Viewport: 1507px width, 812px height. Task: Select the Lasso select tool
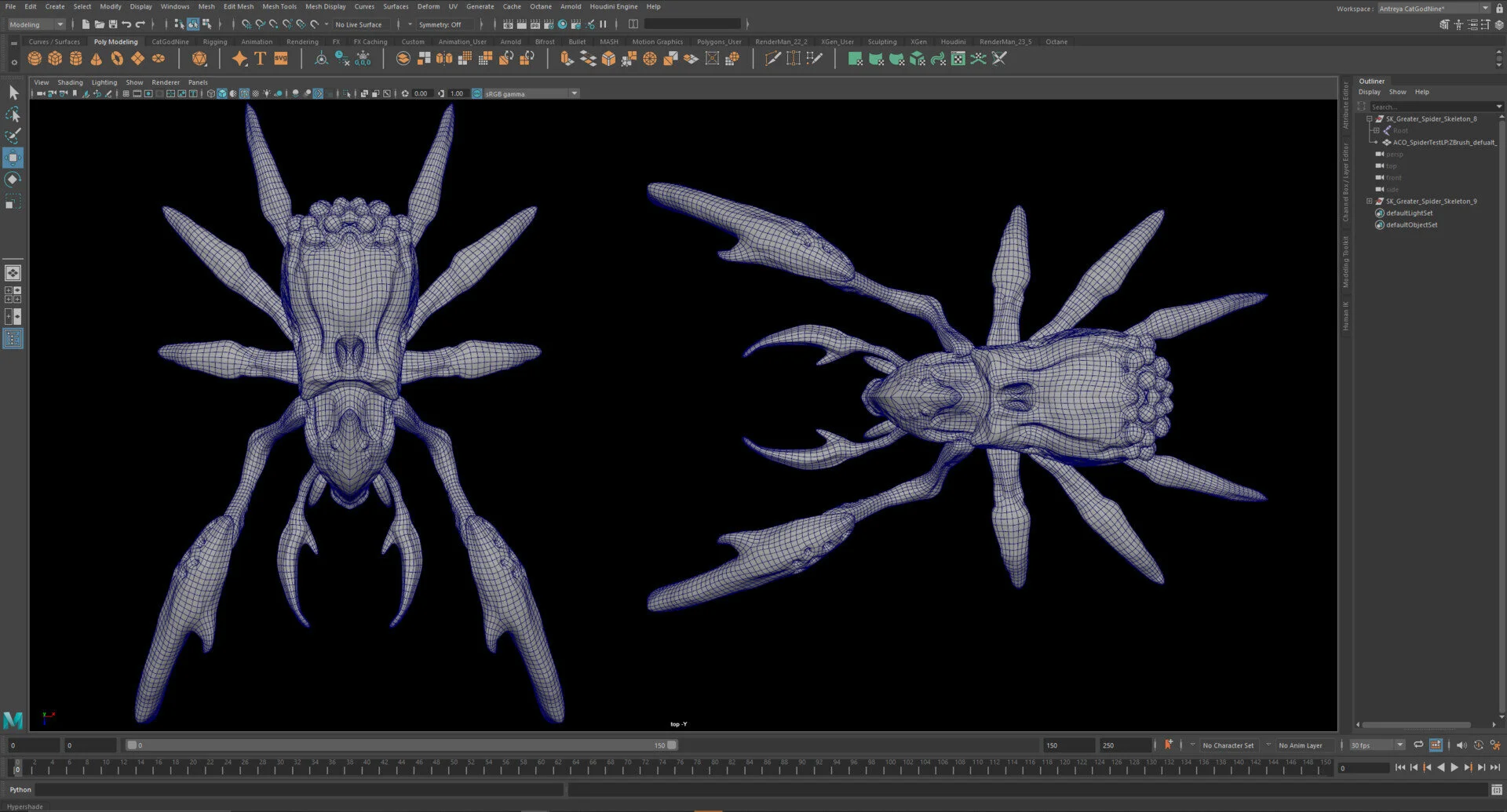pyautogui.click(x=13, y=115)
